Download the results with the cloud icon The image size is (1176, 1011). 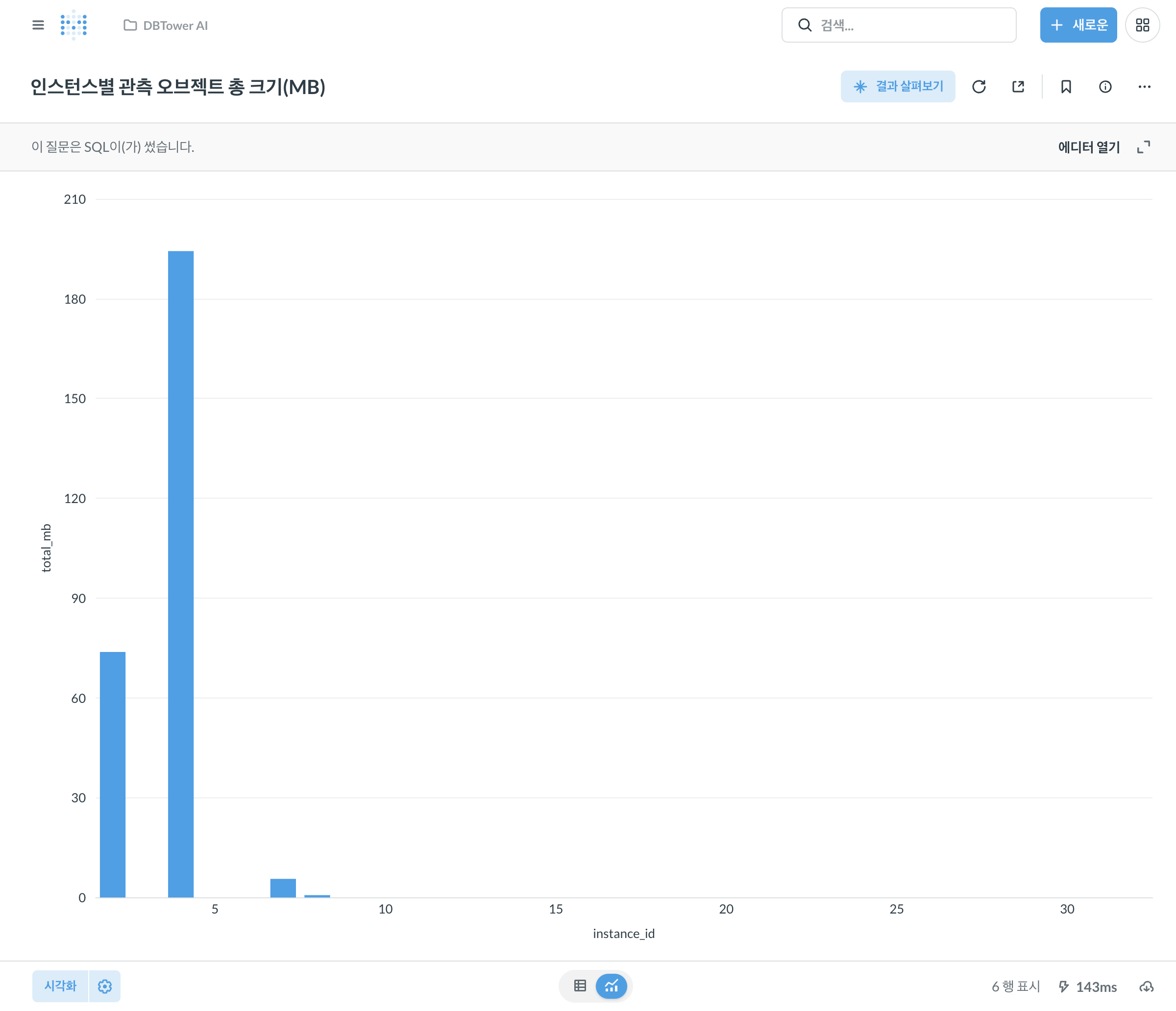click(x=1146, y=986)
